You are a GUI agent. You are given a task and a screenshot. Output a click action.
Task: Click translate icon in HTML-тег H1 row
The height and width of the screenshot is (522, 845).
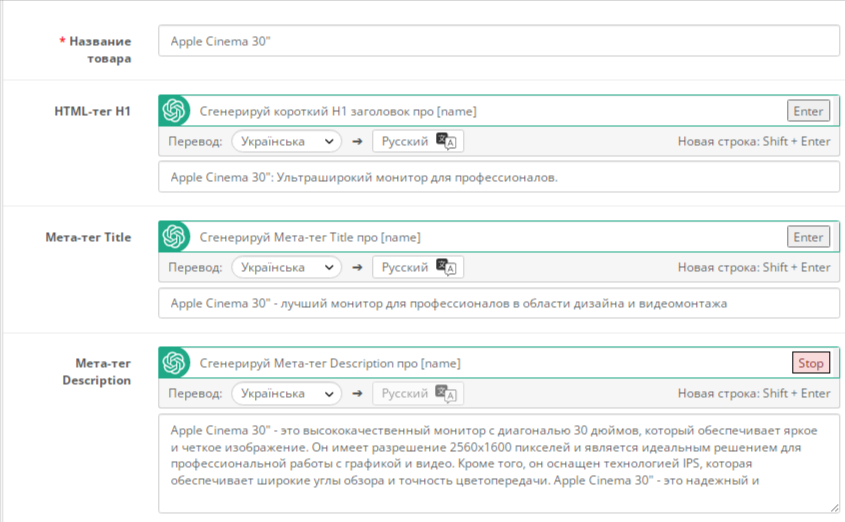[x=446, y=142]
